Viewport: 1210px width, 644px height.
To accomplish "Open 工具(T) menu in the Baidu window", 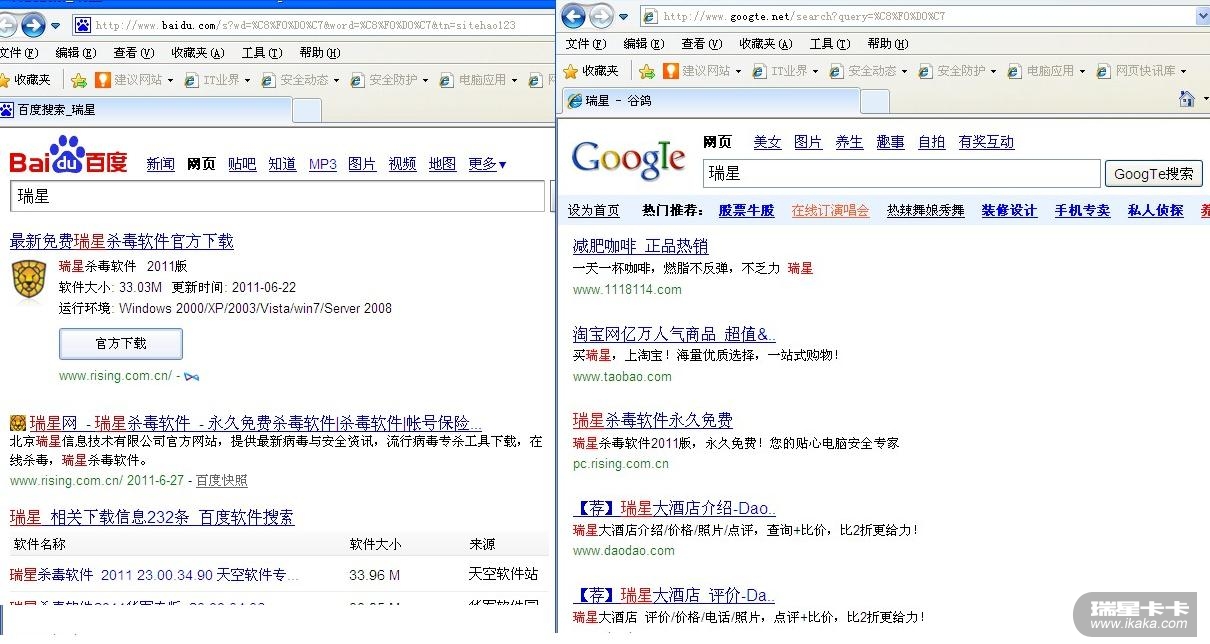I will (261, 53).
